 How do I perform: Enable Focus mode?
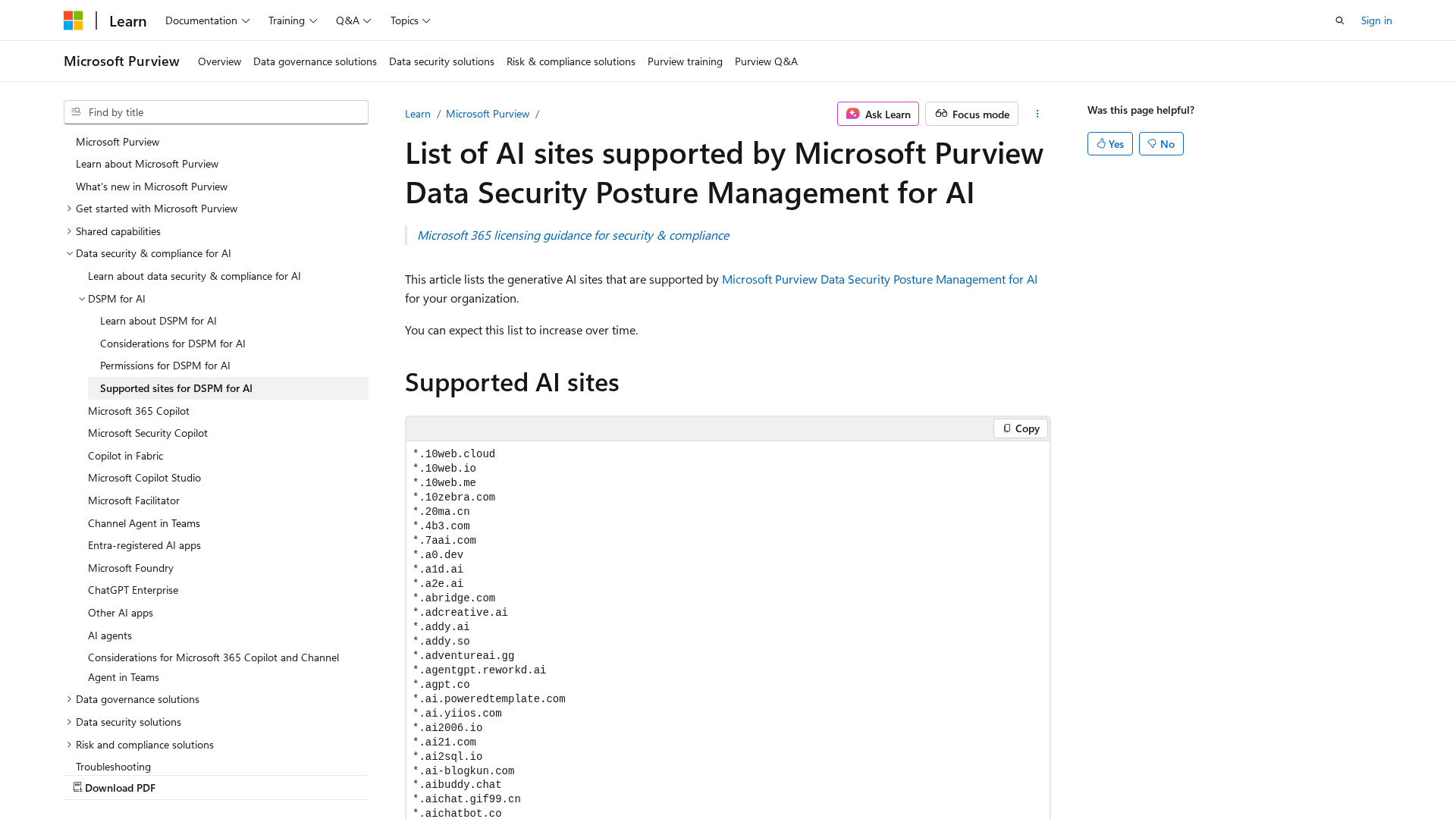click(971, 114)
